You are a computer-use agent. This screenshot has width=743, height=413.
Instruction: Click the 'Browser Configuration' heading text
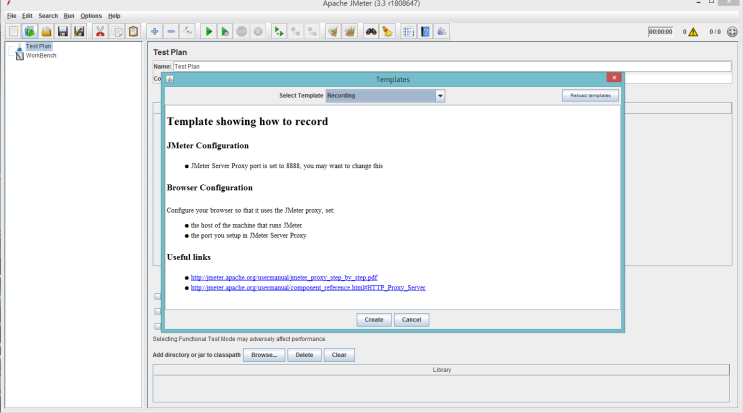click(209, 188)
